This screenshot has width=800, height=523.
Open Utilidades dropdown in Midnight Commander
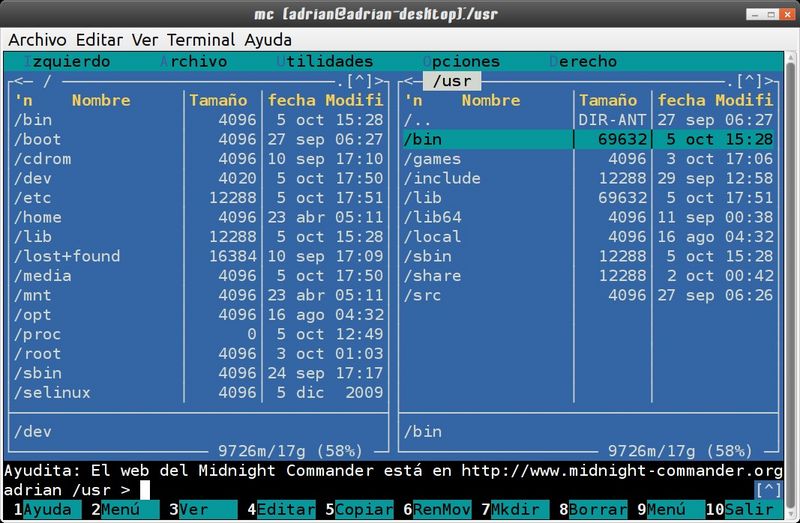(x=324, y=62)
